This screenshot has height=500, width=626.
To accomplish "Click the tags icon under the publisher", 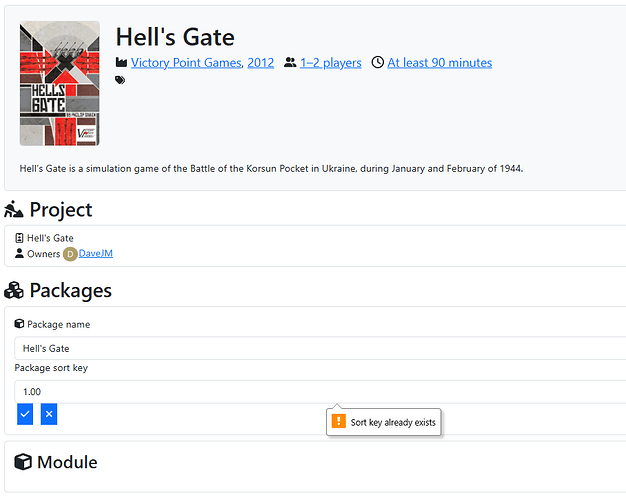I will pyautogui.click(x=121, y=80).
